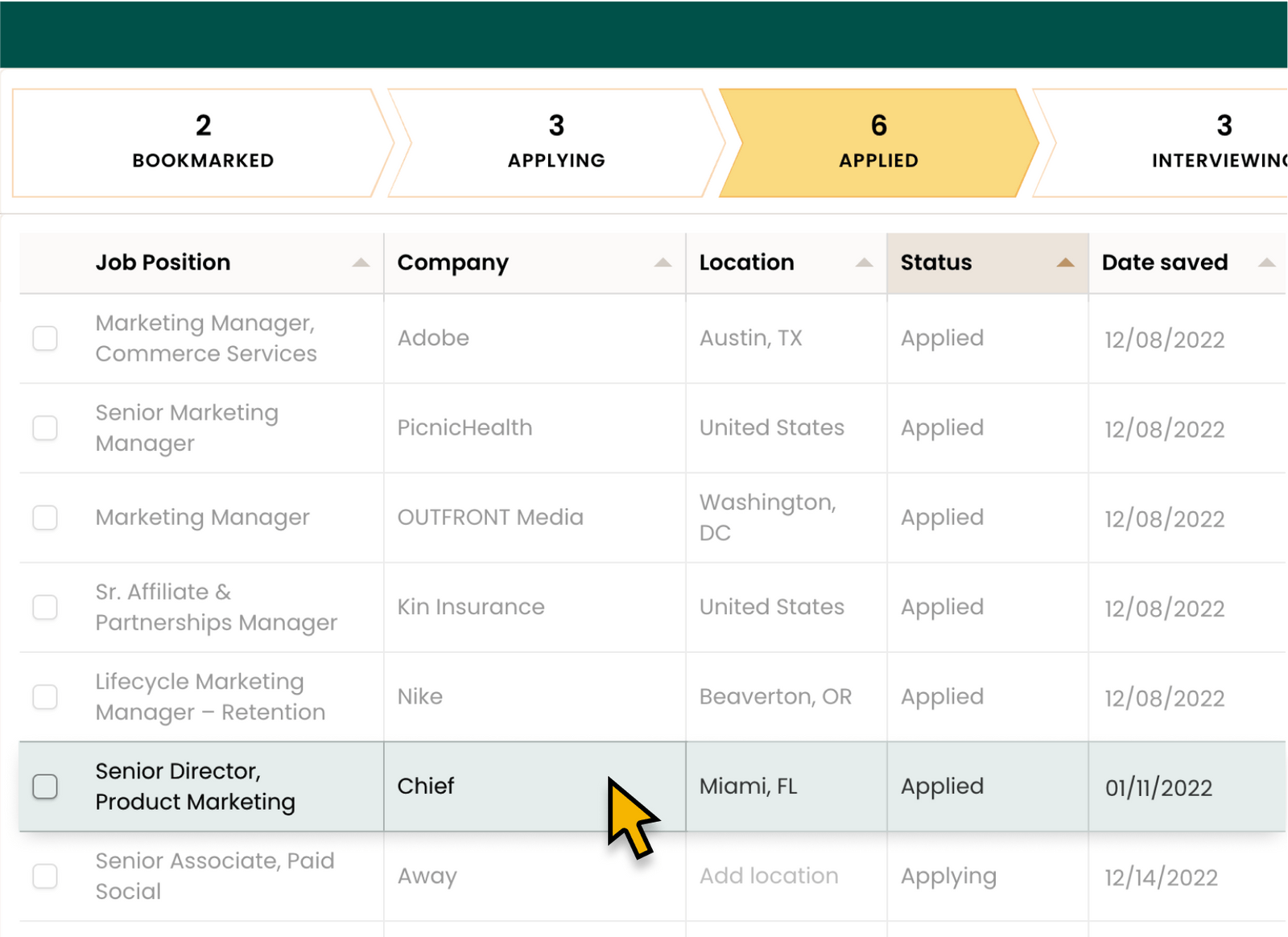Select the Applied stage chevron
Screen dimensions: 1288x937
(878, 142)
